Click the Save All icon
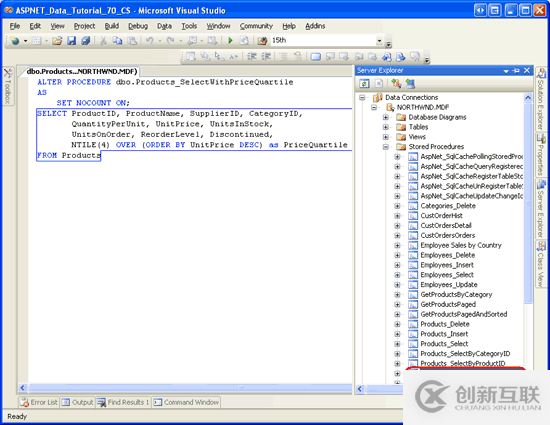 (x=86, y=41)
